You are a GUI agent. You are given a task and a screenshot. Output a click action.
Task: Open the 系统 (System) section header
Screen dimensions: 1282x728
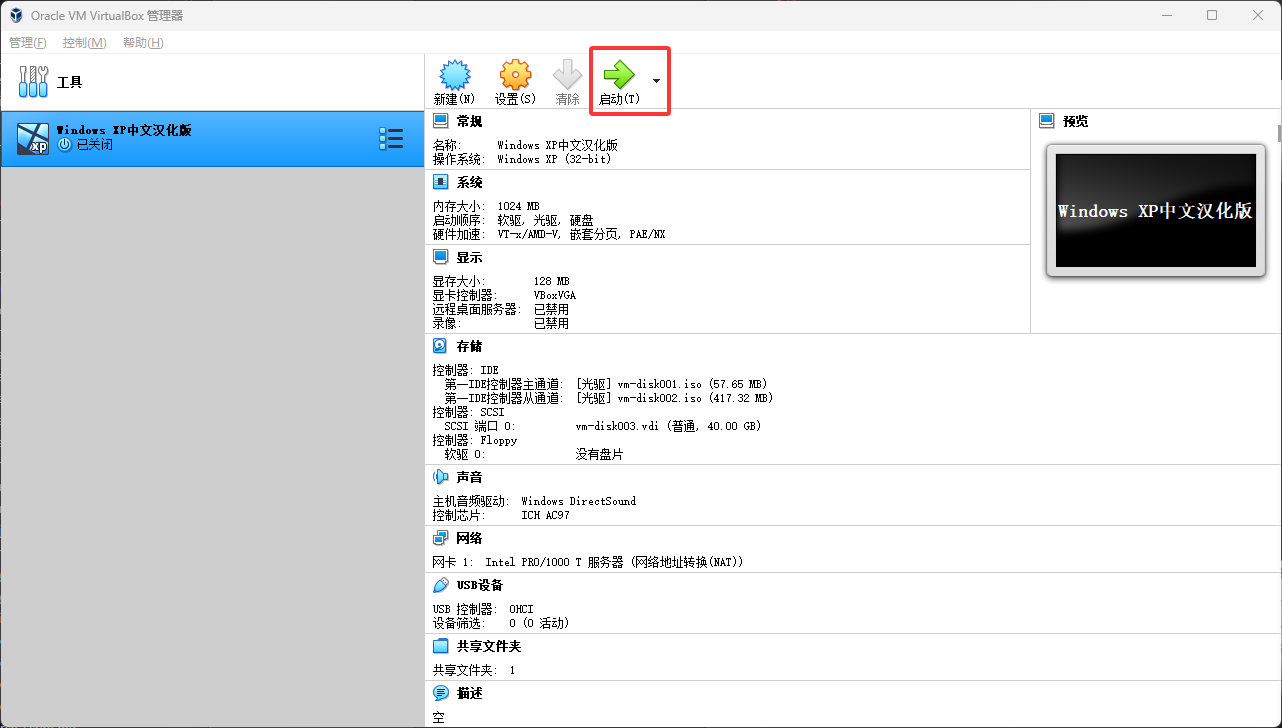tap(469, 182)
